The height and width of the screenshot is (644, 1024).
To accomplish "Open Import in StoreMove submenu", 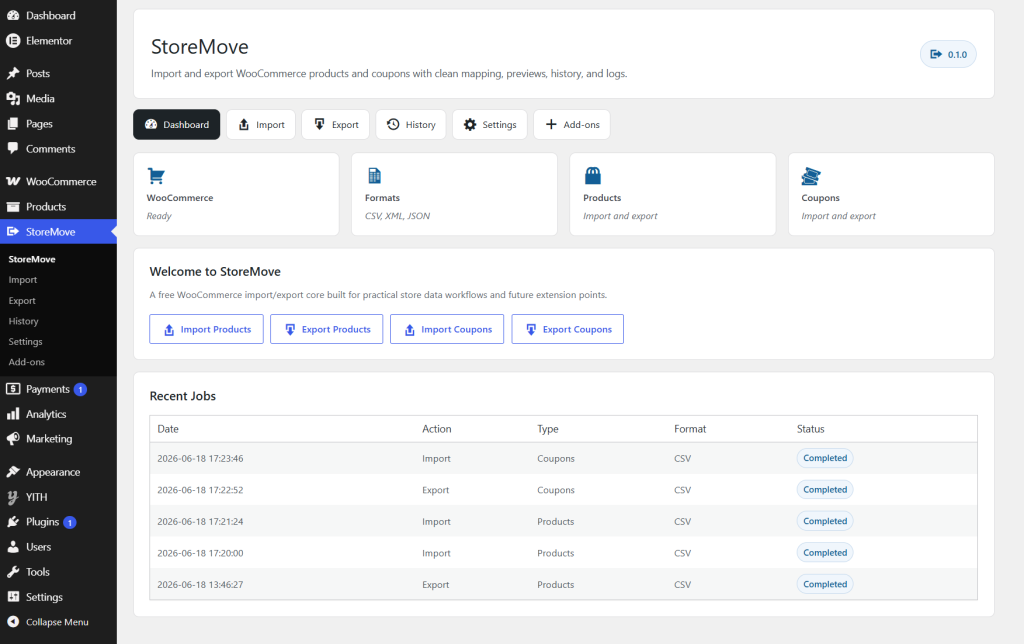I will [23, 280].
